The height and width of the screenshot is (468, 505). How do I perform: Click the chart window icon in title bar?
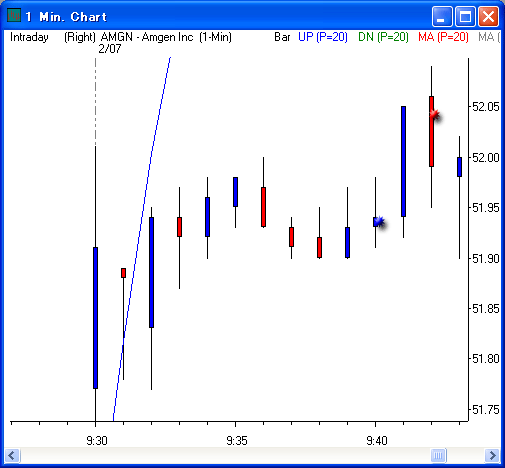[14, 16]
